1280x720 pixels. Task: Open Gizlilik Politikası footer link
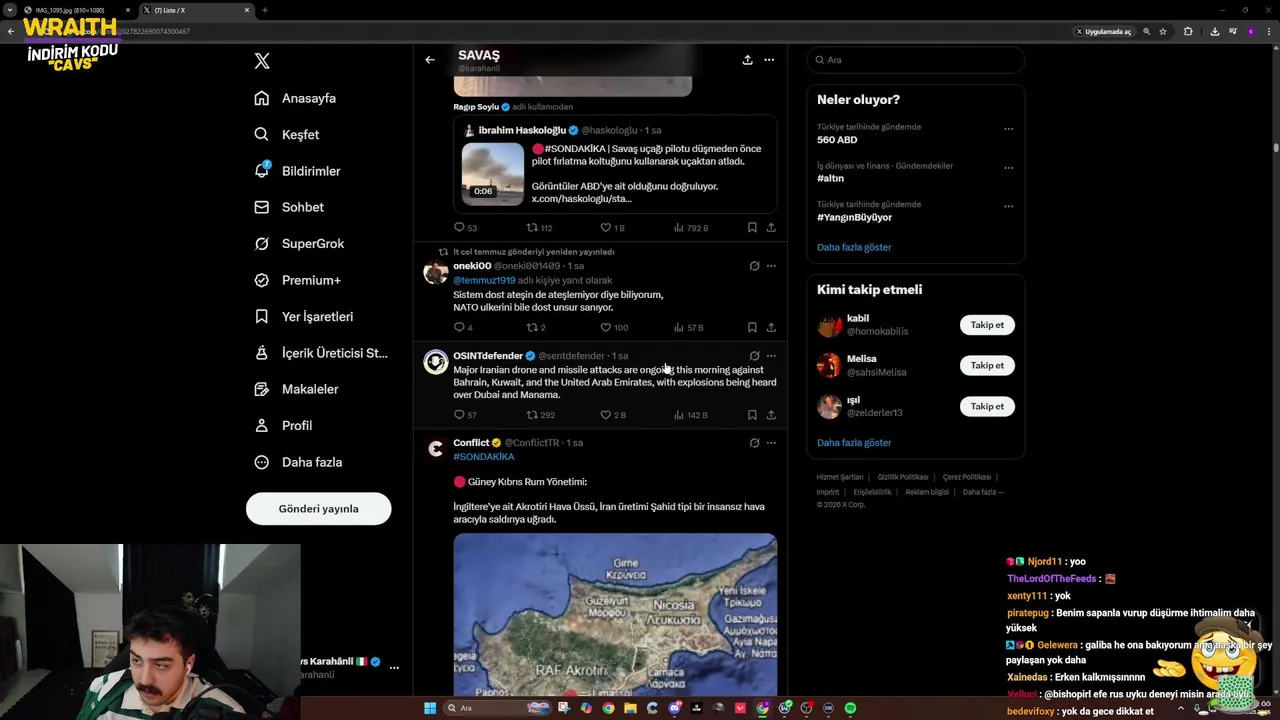901,477
